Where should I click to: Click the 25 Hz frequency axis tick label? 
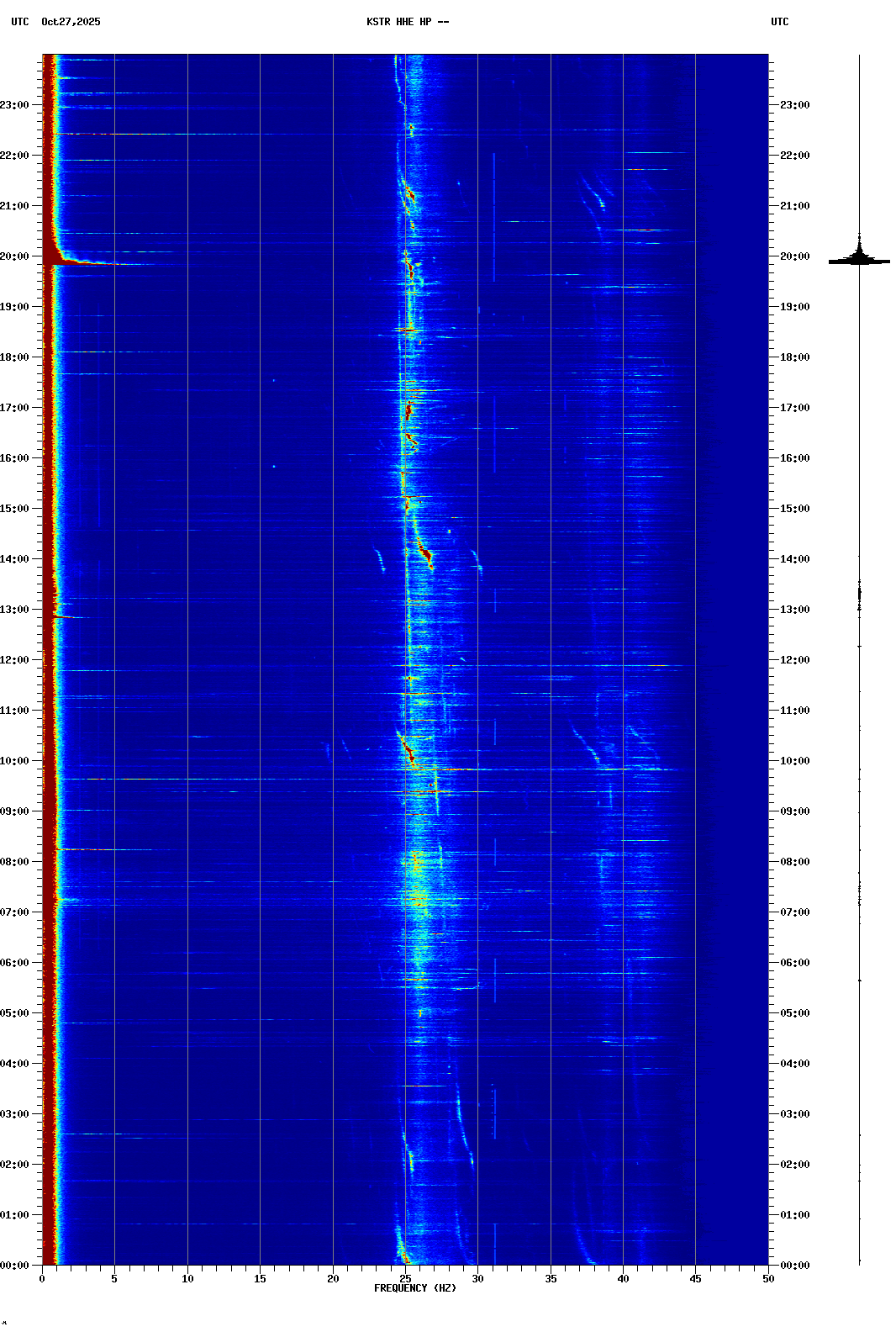tap(405, 1279)
